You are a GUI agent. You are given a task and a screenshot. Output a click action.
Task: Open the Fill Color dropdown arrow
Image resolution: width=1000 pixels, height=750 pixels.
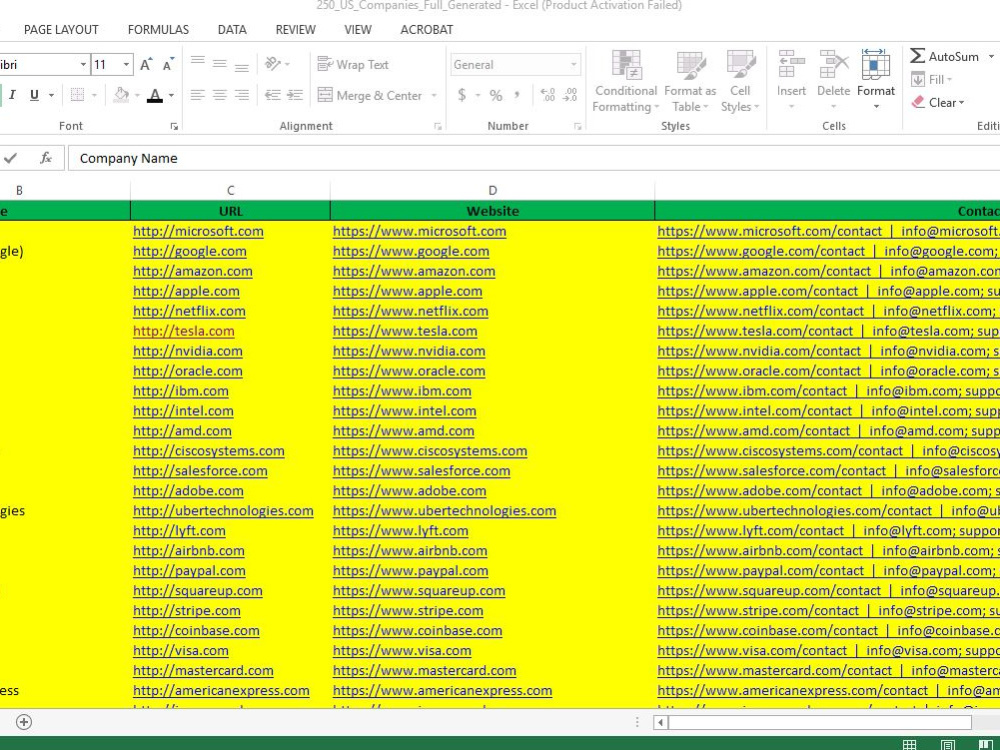tap(137, 96)
